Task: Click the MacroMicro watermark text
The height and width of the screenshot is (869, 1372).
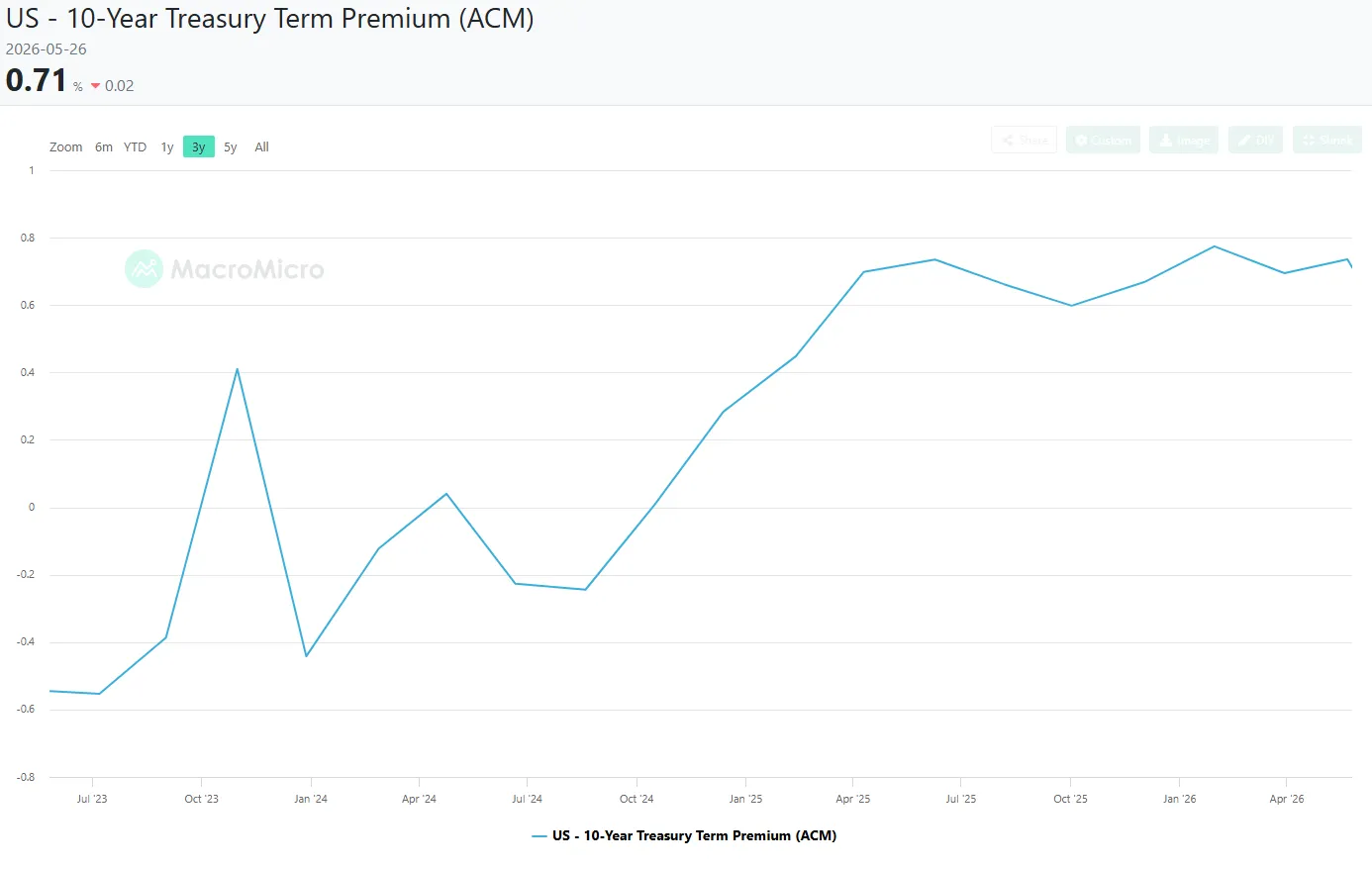Action: pyautogui.click(x=247, y=269)
